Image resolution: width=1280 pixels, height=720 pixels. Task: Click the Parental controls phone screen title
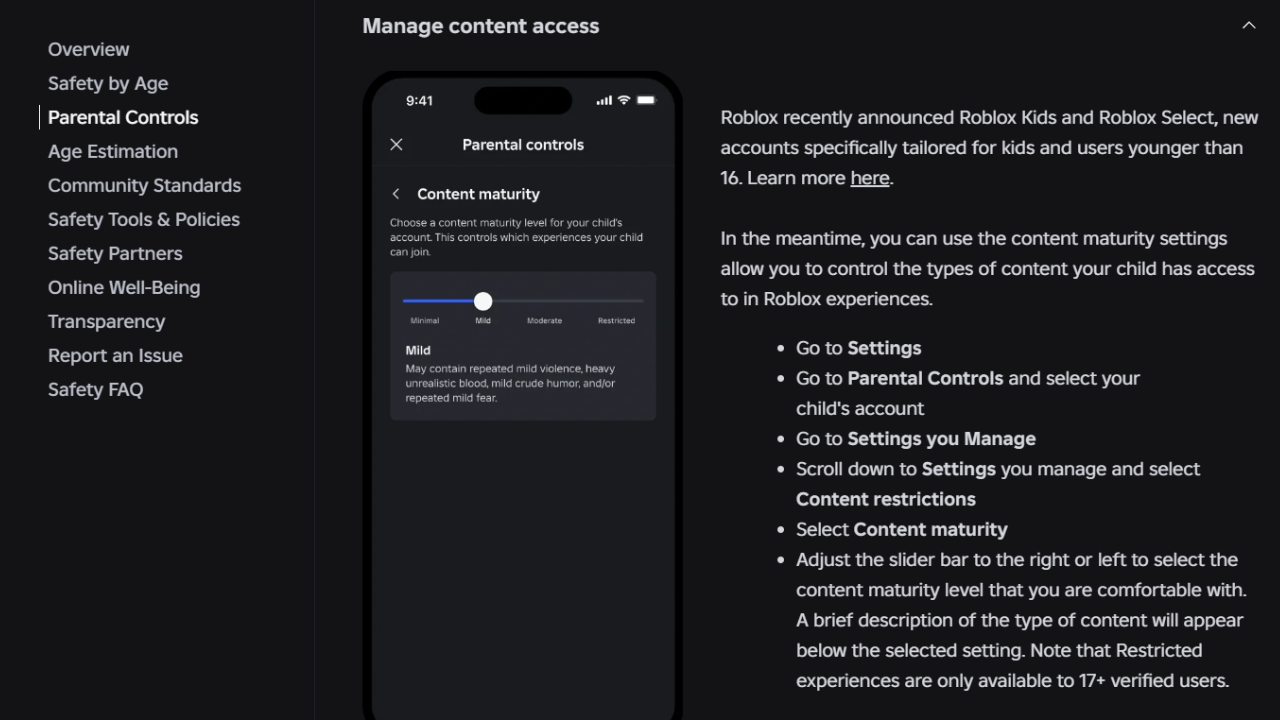click(523, 145)
